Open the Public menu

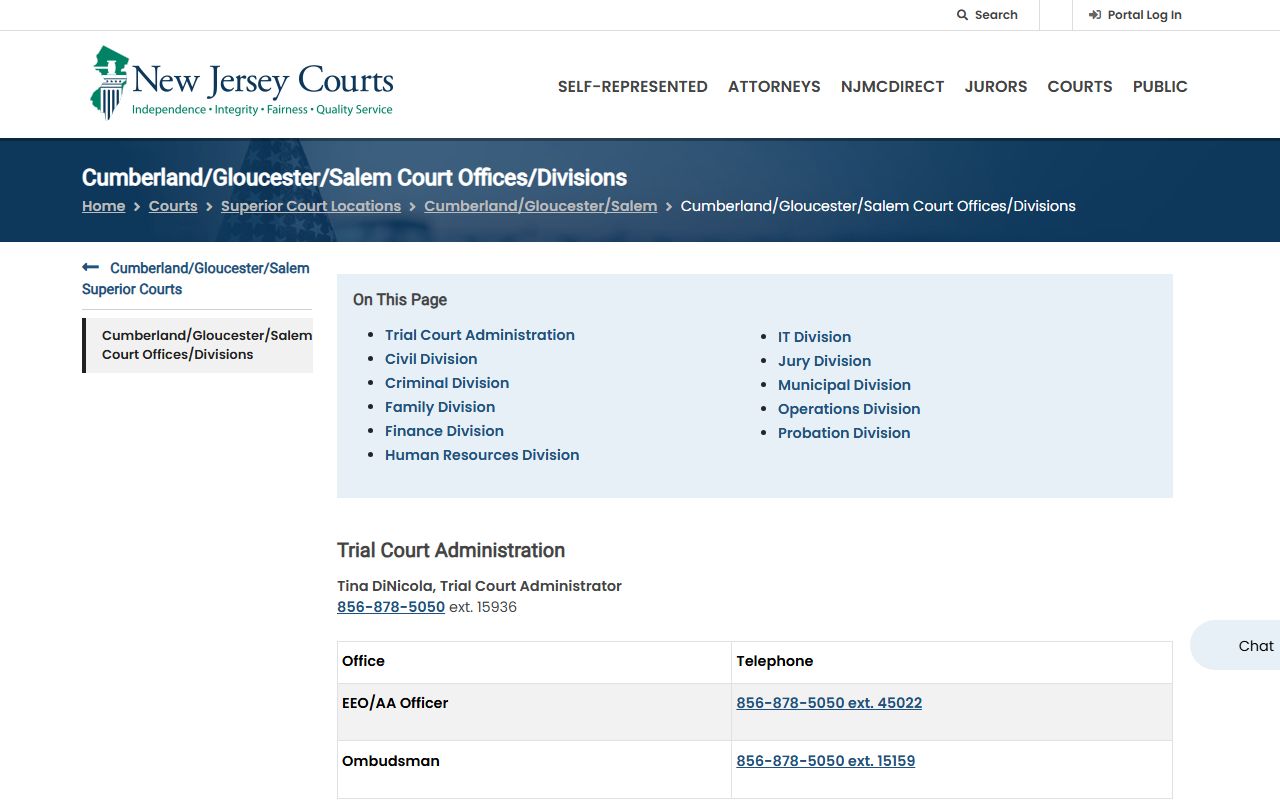(1160, 87)
